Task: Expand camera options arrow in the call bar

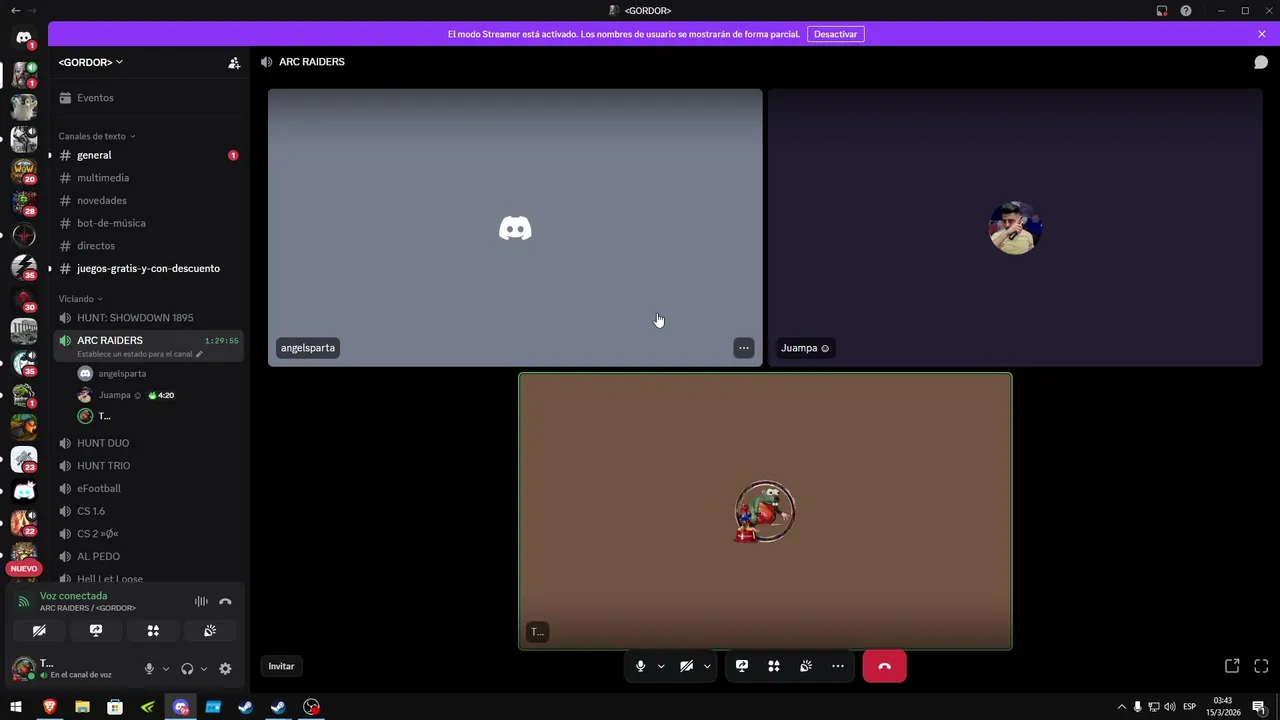Action: [x=707, y=666]
